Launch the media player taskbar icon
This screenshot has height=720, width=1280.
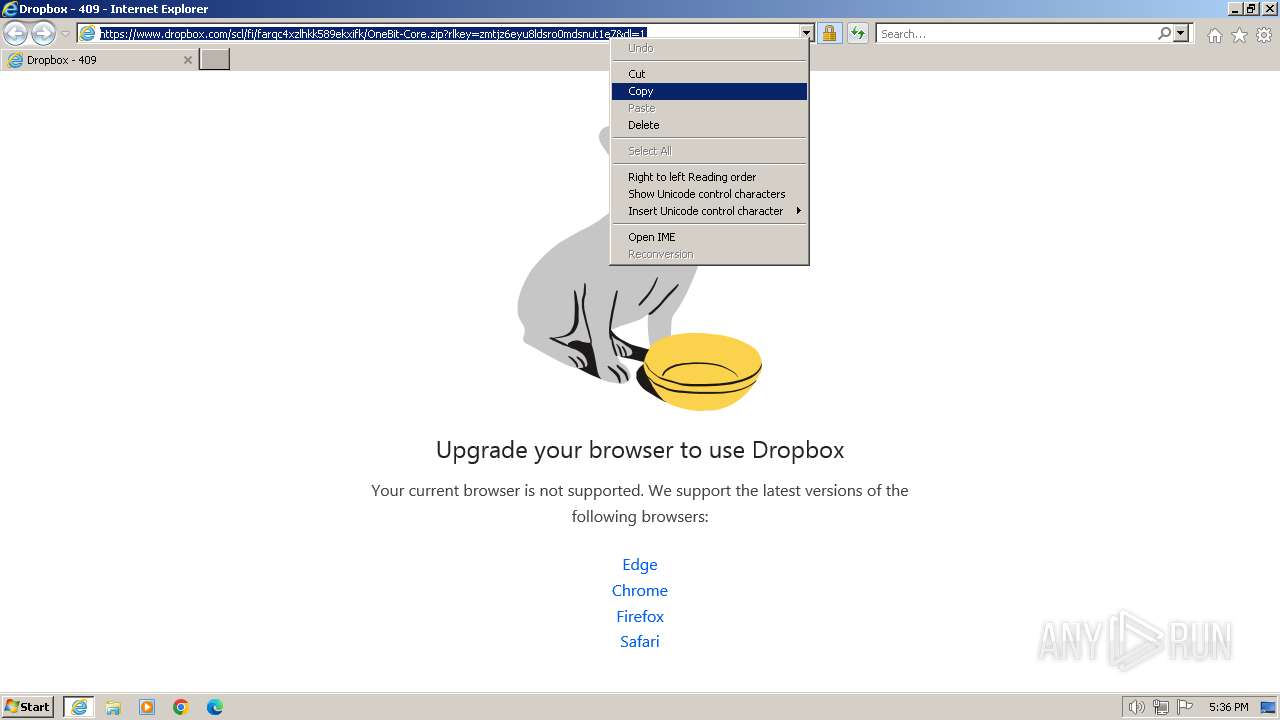147,707
